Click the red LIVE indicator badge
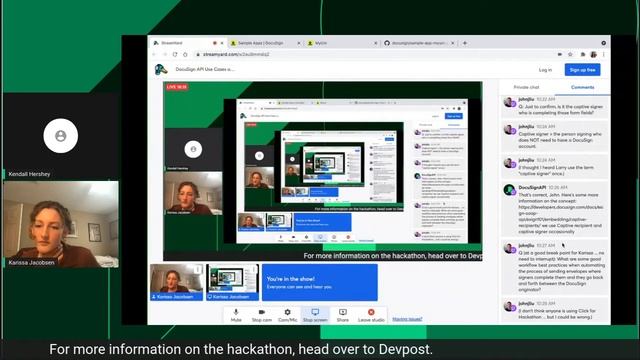The image size is (640, 360). (176, 87)
